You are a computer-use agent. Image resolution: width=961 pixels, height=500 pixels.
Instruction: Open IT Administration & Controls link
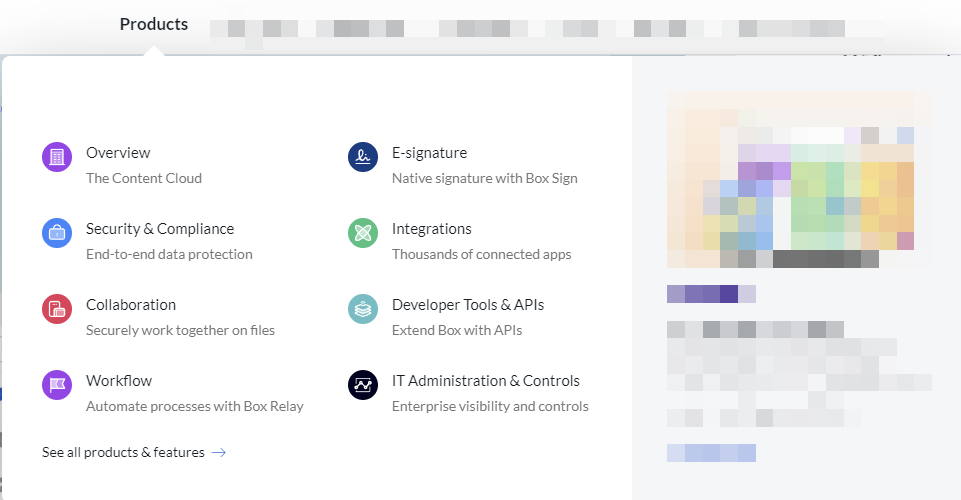pyautogui.click(x=486, y=381)
